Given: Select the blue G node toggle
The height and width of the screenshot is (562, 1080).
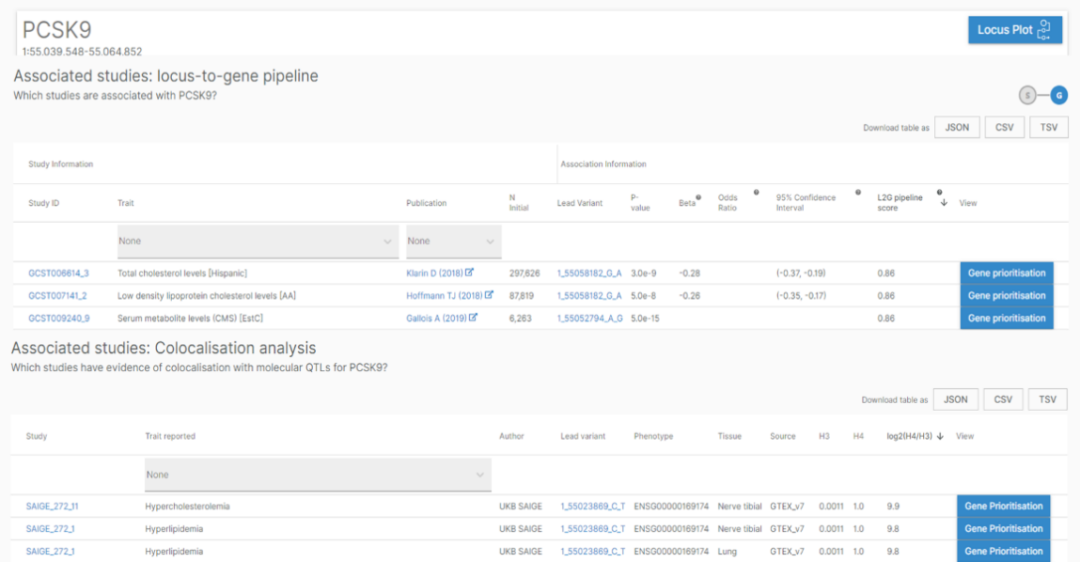Looking at the screenshot, I should pyautogui.click(x=1058, y=95).
